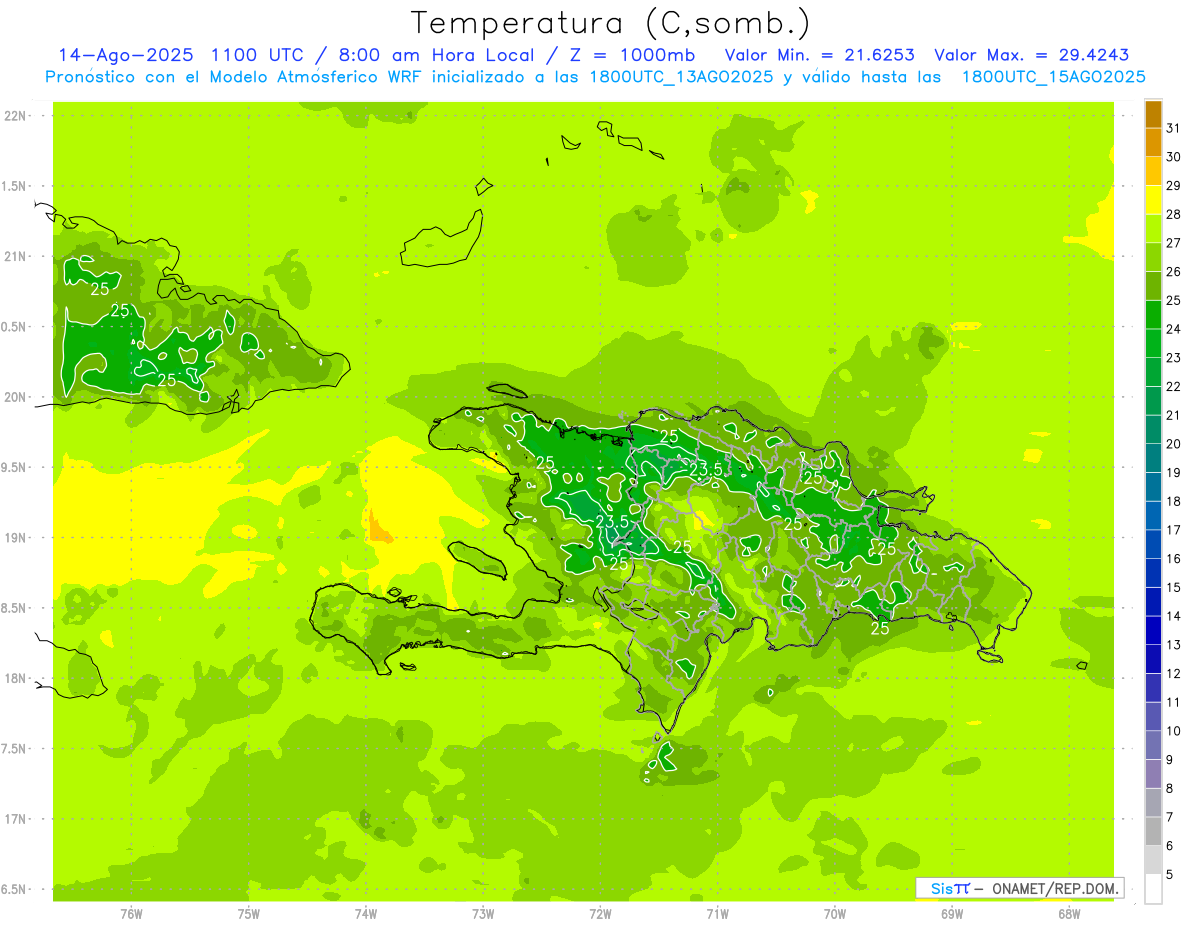Select the "Z = 1000mb" level text
The image size is (1200, 927).
point(631,55)
